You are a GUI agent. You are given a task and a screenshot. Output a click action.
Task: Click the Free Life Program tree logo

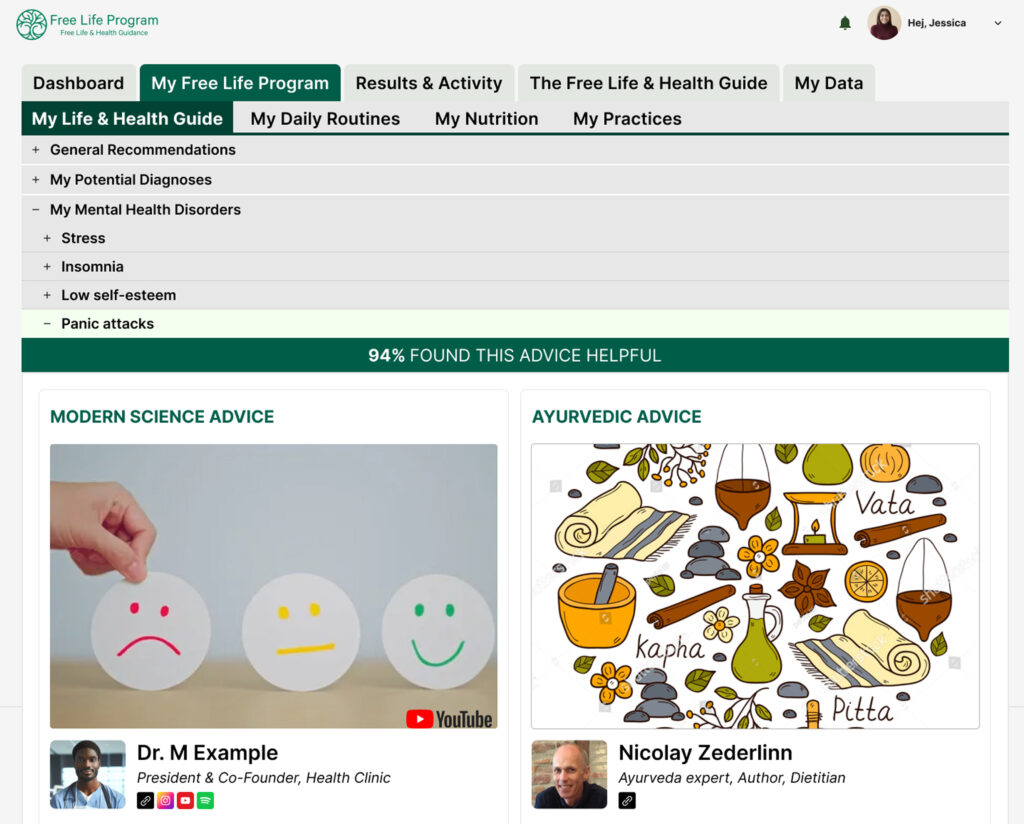[31, 24]
